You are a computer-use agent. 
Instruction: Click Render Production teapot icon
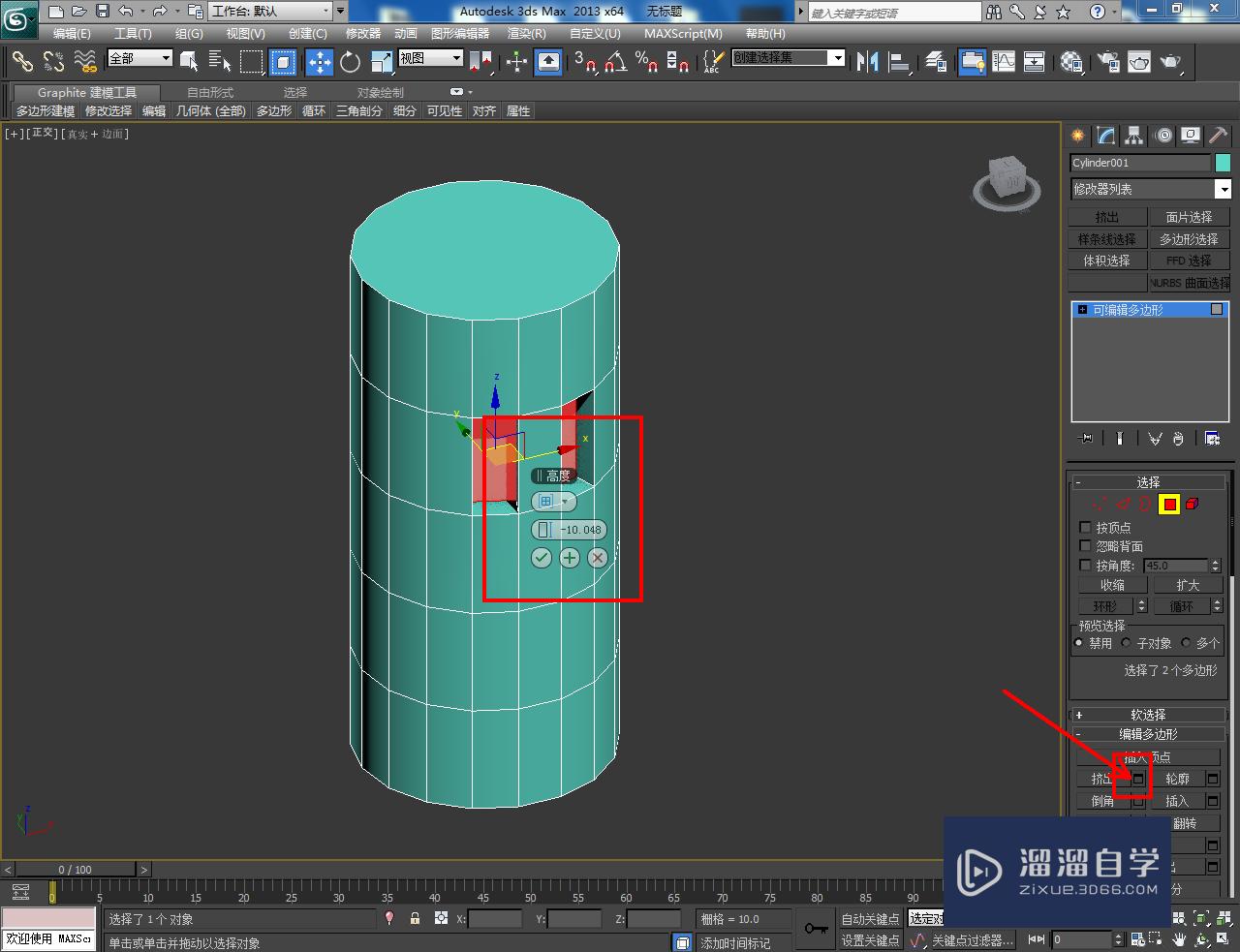pyautogui.click(x=1171, y=62)
